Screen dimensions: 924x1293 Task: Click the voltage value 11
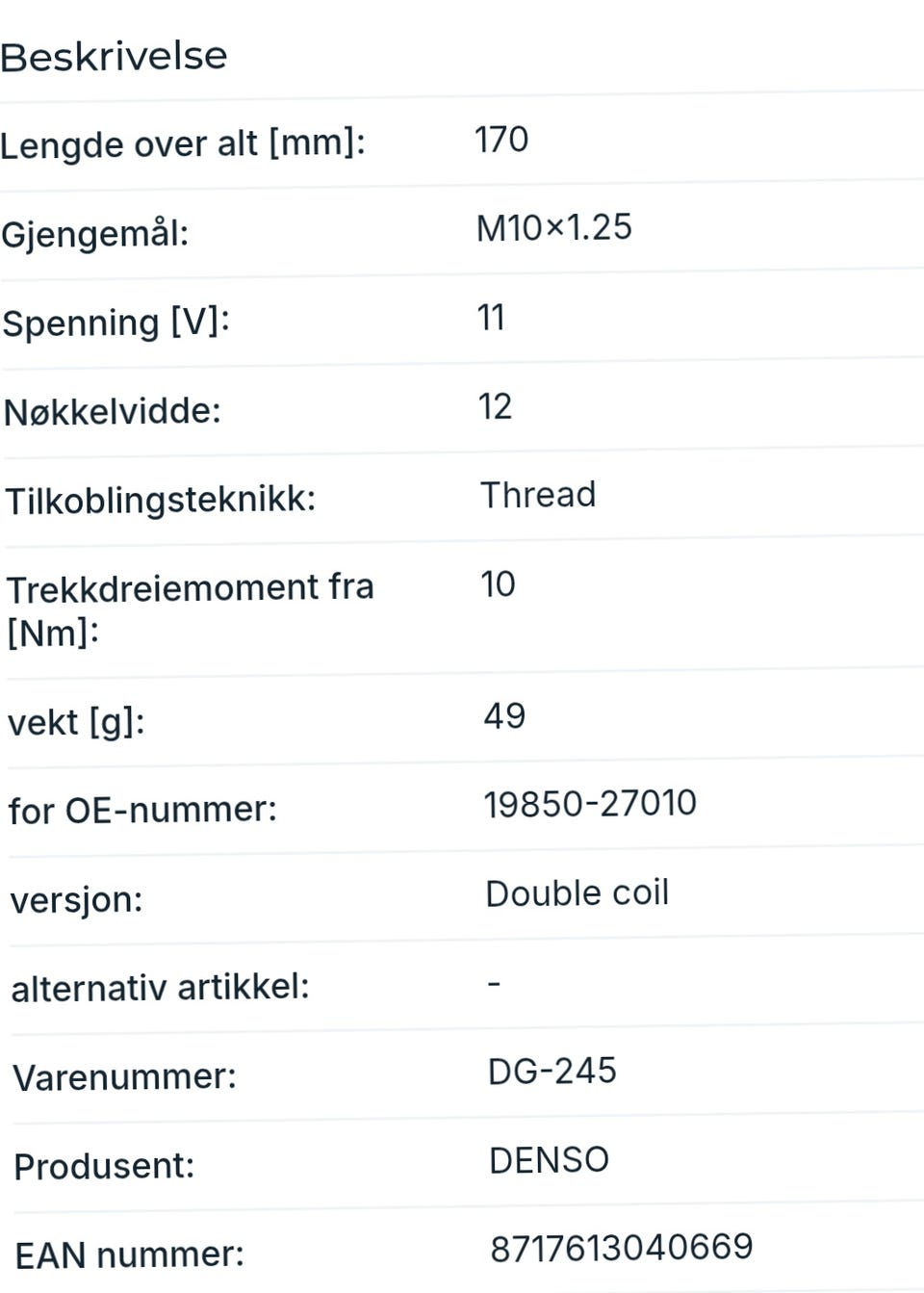pos(491,318)
